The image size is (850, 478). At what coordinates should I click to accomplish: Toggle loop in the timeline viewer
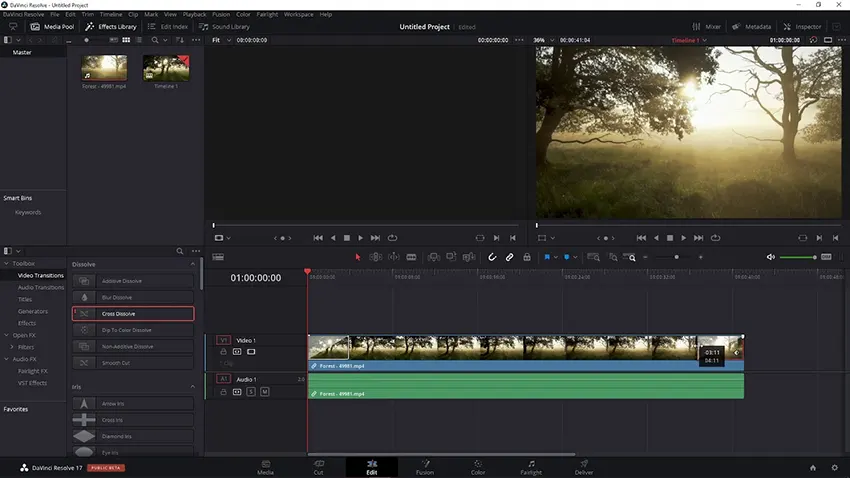coord(716,238)
